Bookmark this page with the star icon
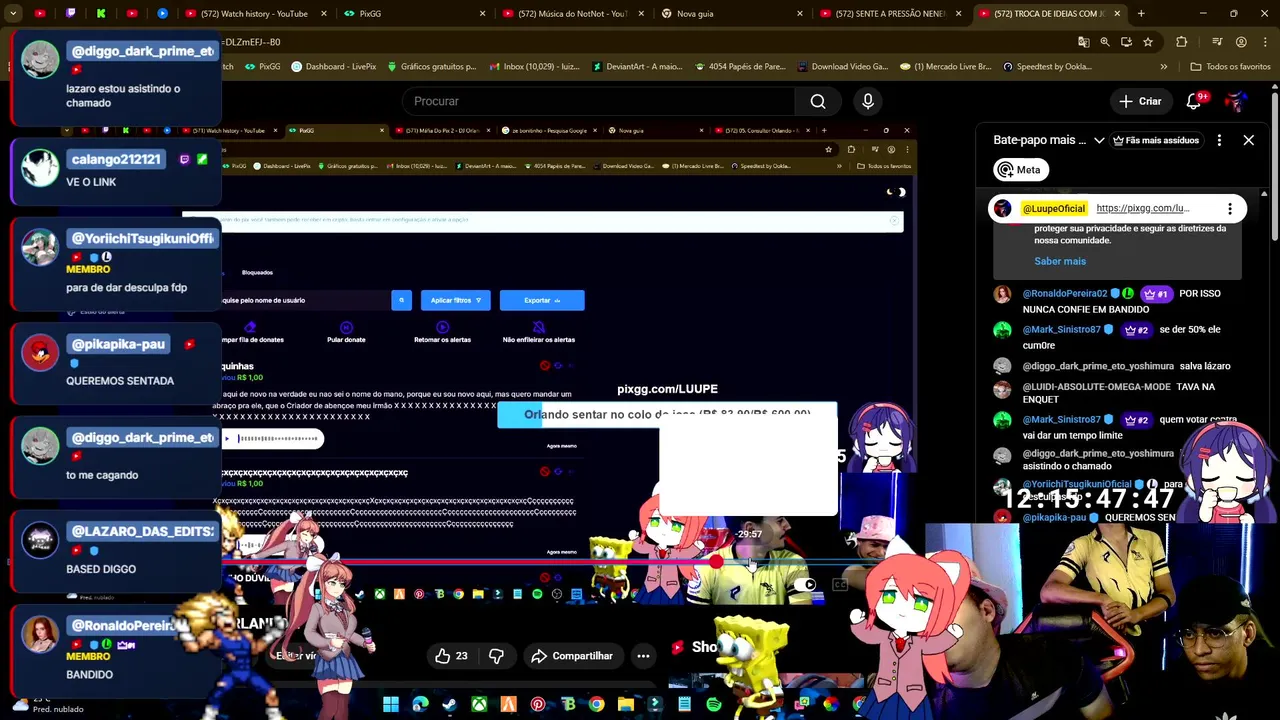 tap(1148, 42)
